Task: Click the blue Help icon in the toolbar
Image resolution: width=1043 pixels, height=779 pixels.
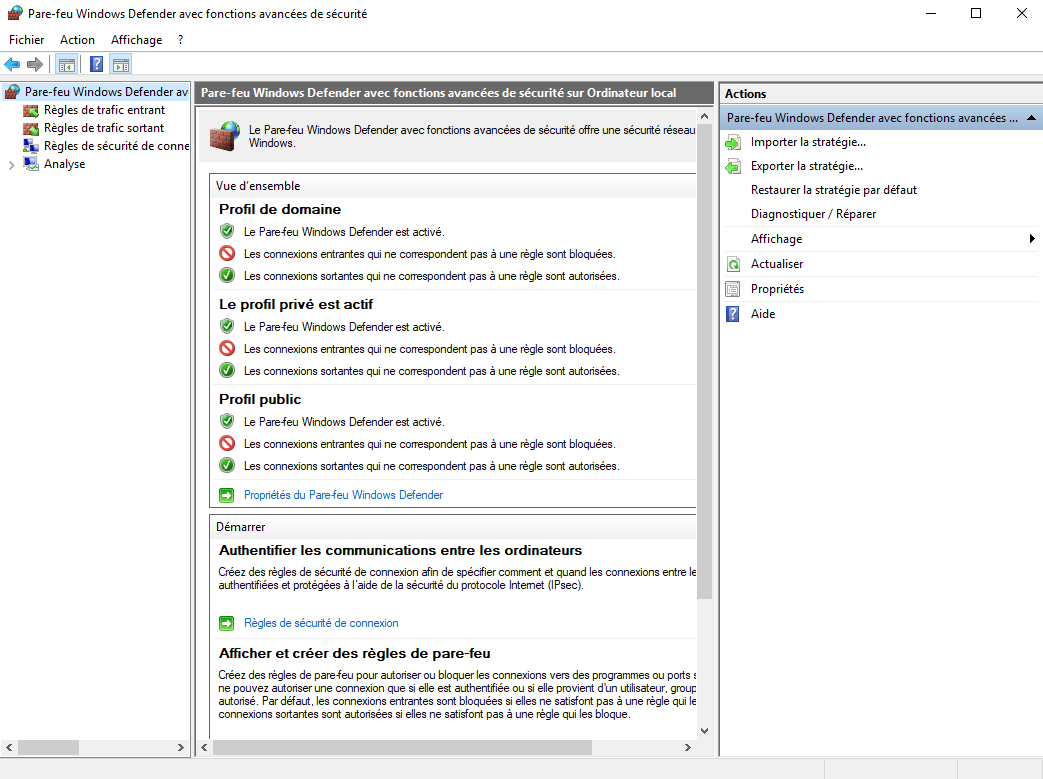Action: (96, 65)
